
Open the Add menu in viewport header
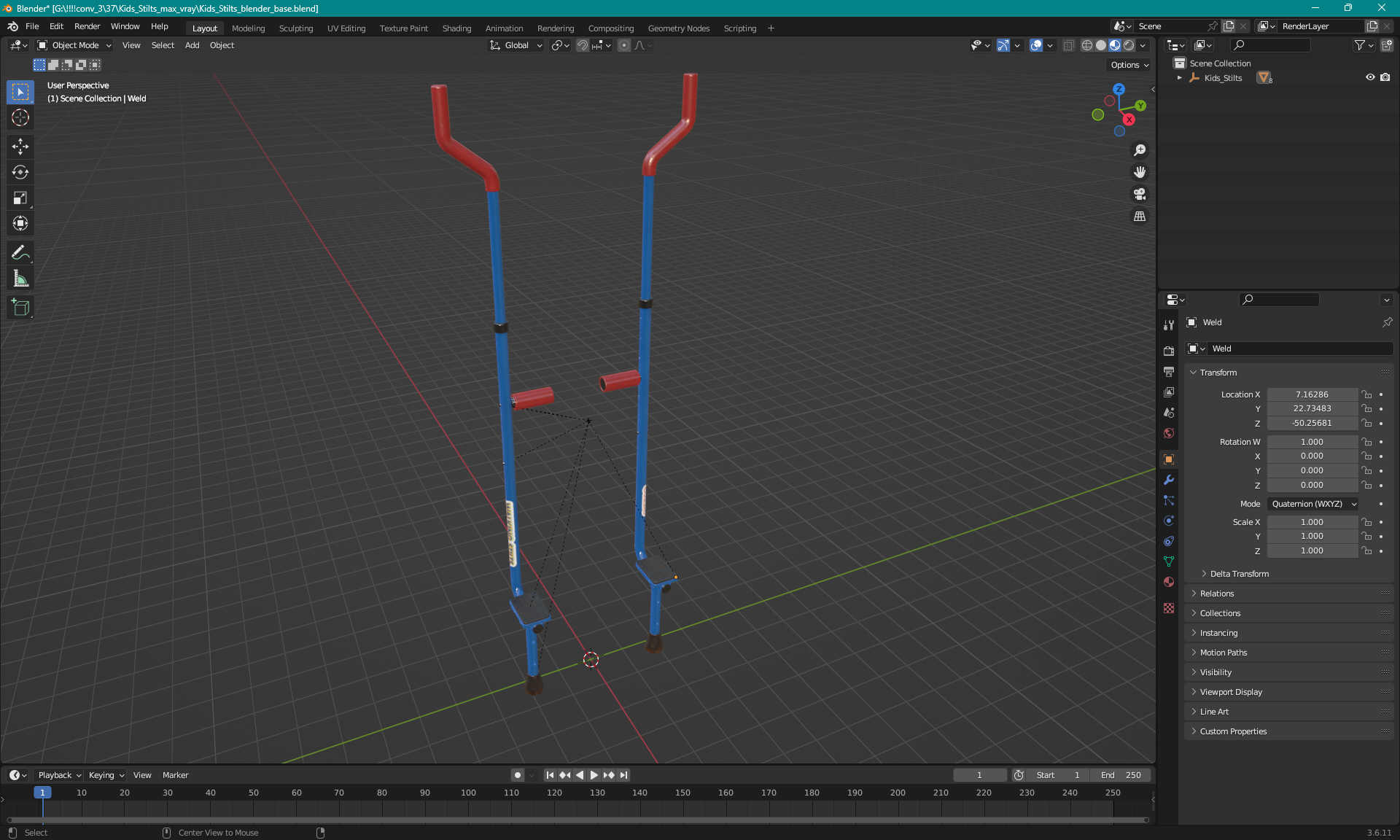pyautogui.click(x=192, y=45)
